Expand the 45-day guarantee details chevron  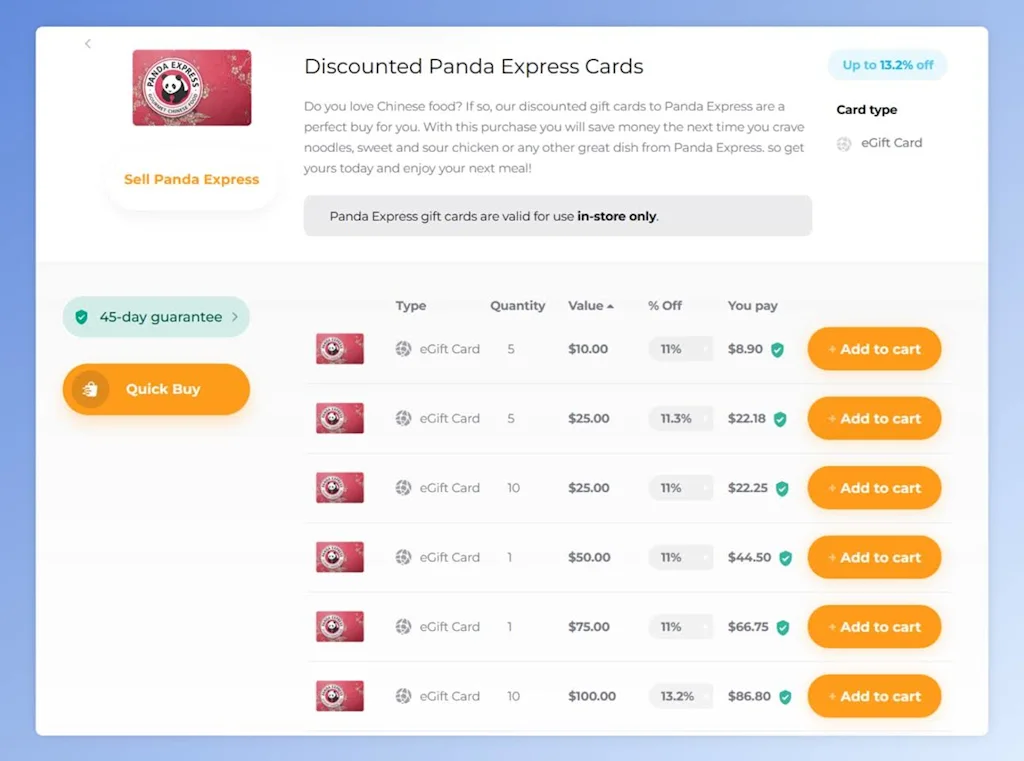(236, 317)
